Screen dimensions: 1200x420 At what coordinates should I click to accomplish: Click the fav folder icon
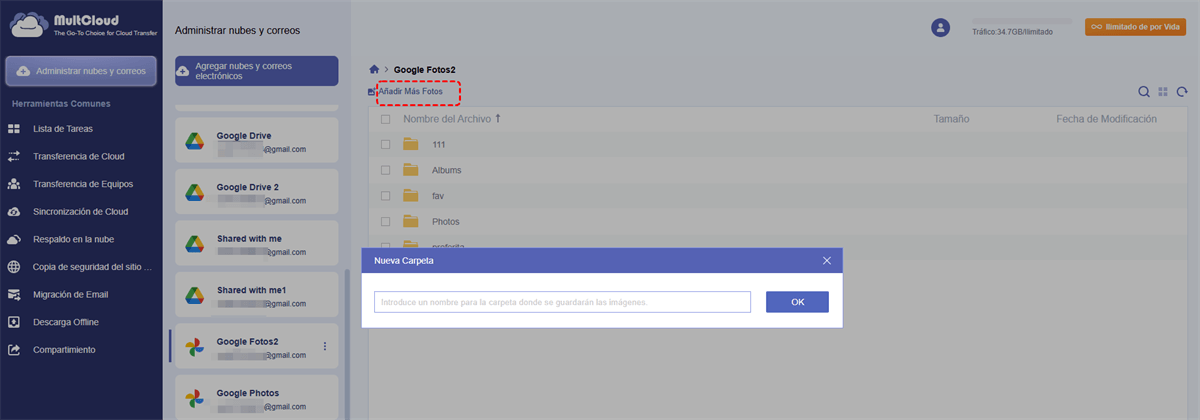pyautogui.click(x=410, y=196)
